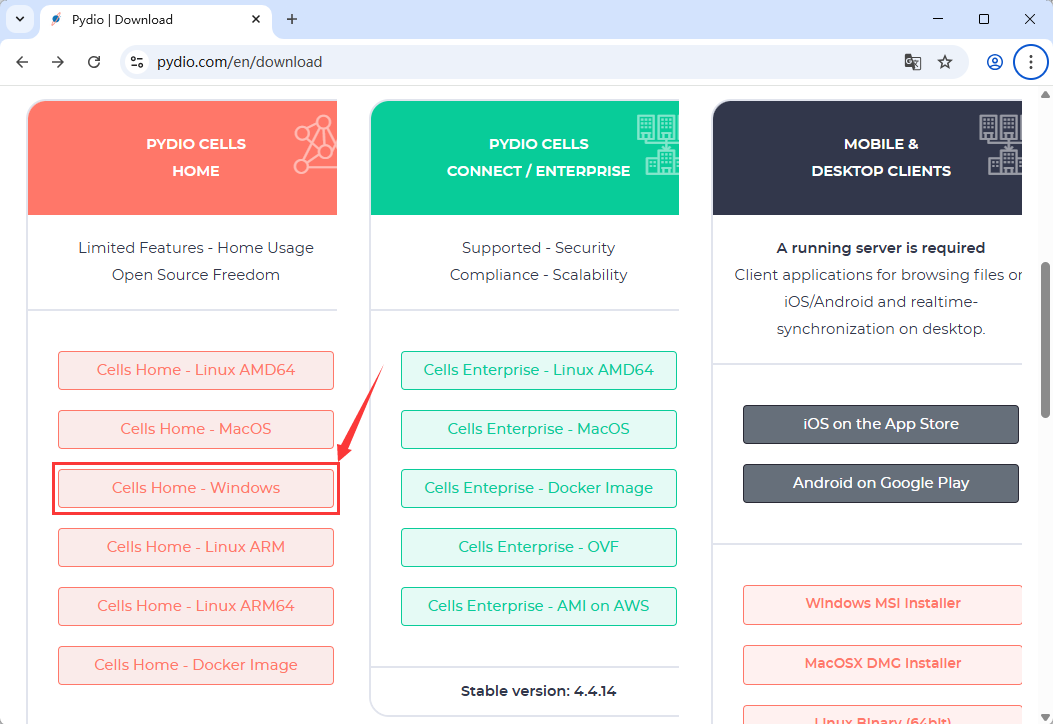
Task: Click the browser back arrow
Action: tap(22, 62)
